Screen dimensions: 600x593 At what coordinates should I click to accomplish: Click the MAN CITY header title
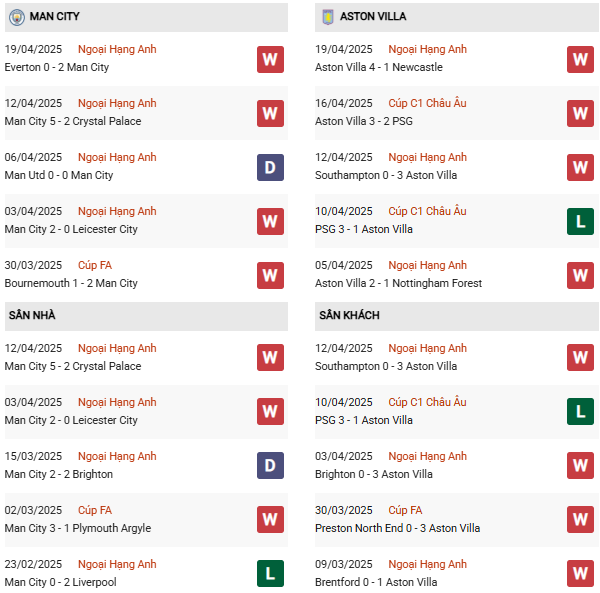click(55, 17)
